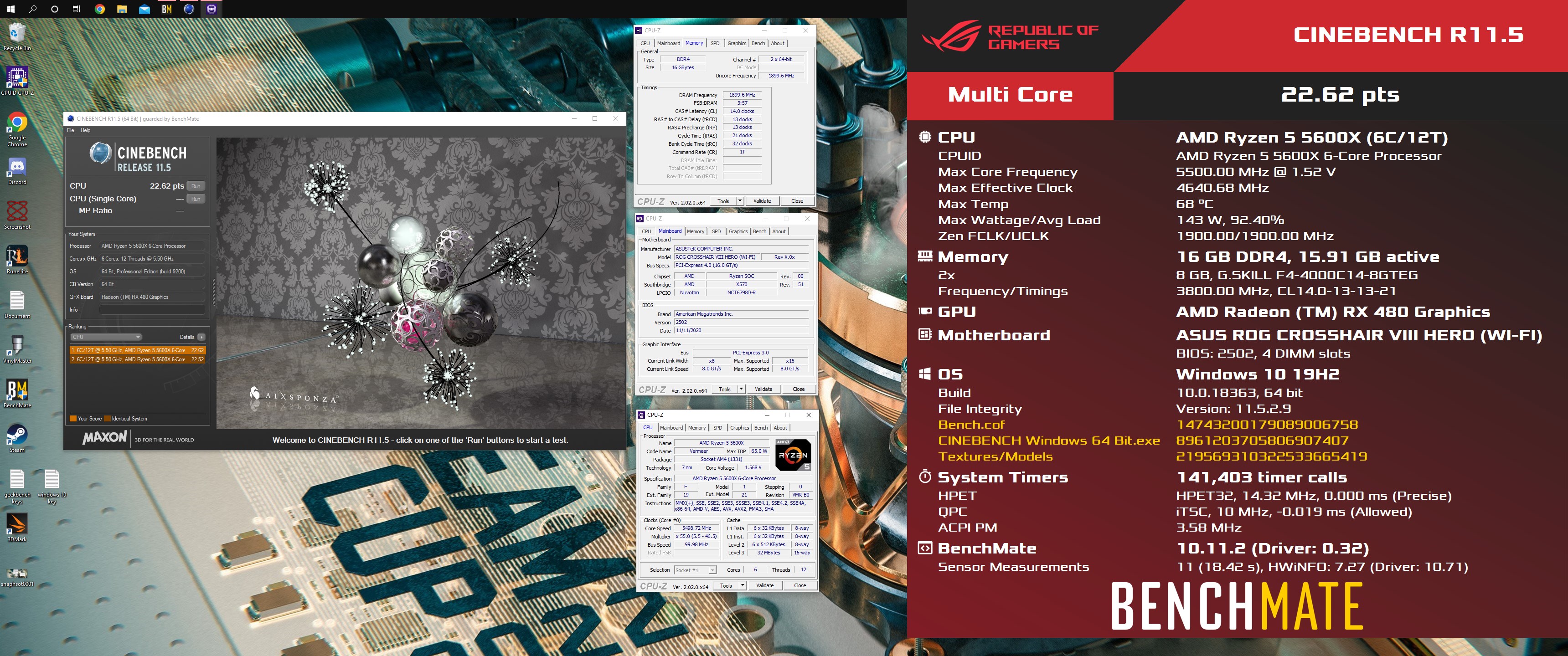
Task: Expand Tools dropdown arrow in top CPU-Z
Action: coord(740,201)
